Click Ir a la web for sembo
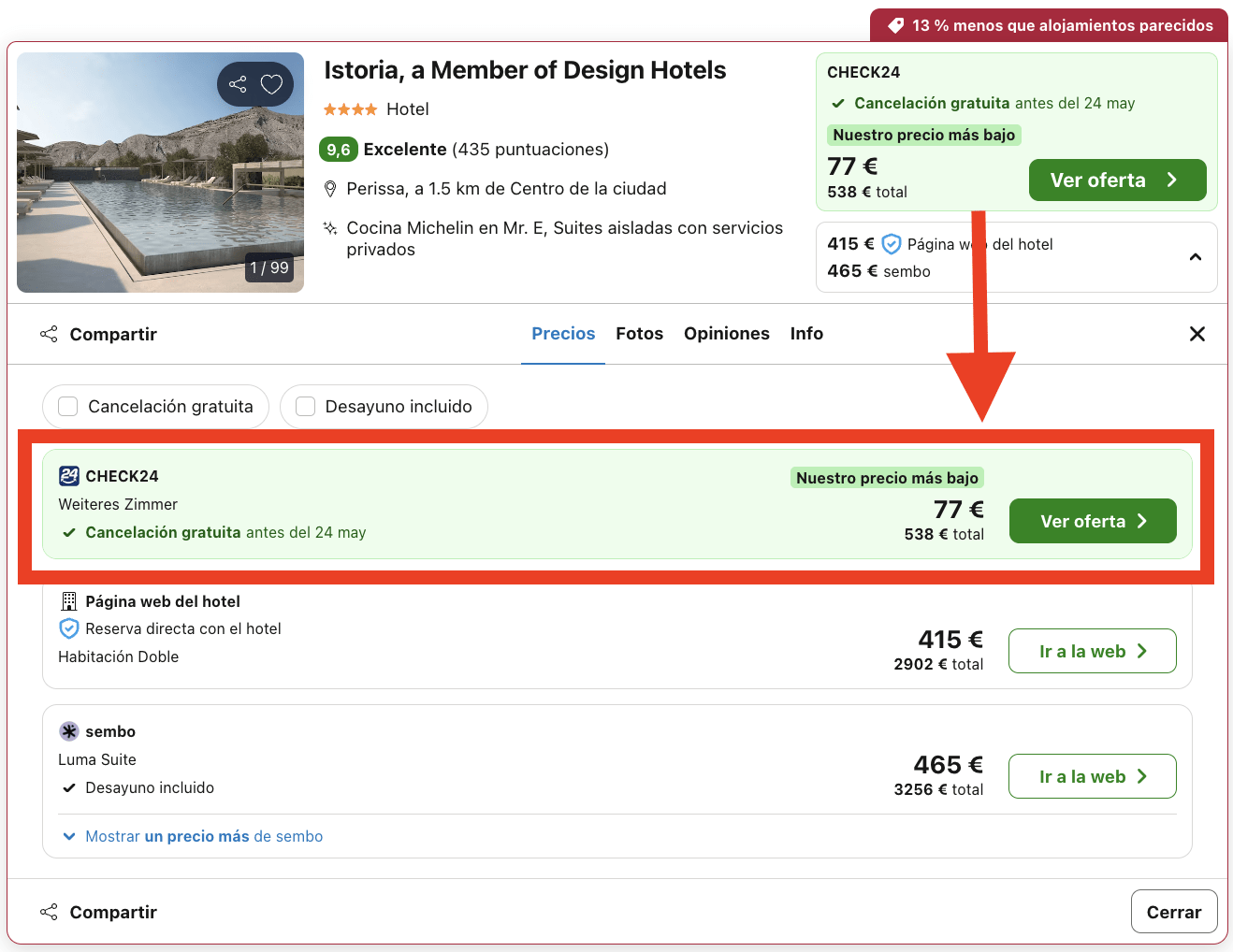The width and height of the screenshot is (1233, 952). [1093, 776]
